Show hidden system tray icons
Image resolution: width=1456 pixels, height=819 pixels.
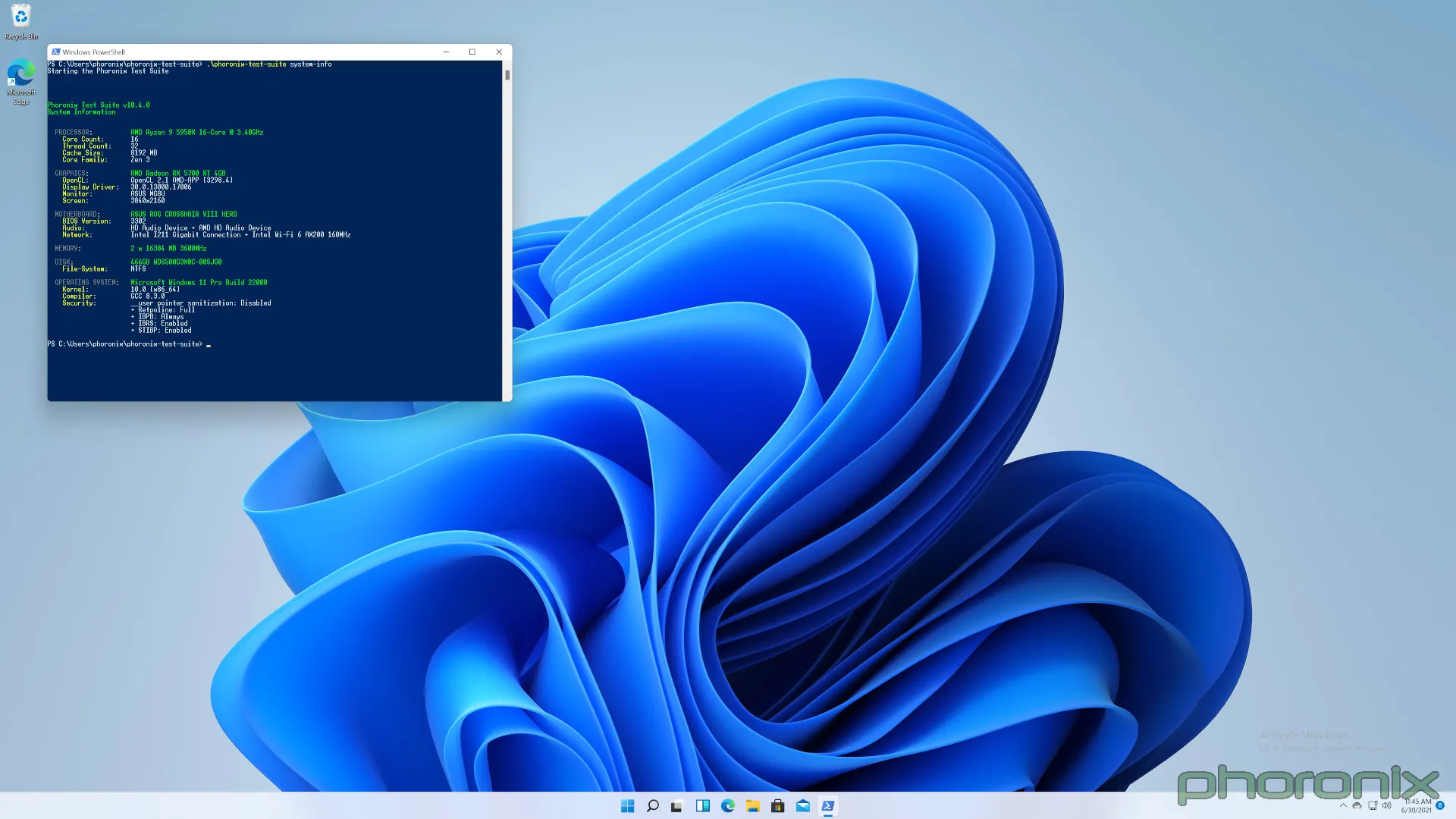[x=1343, y=805]
